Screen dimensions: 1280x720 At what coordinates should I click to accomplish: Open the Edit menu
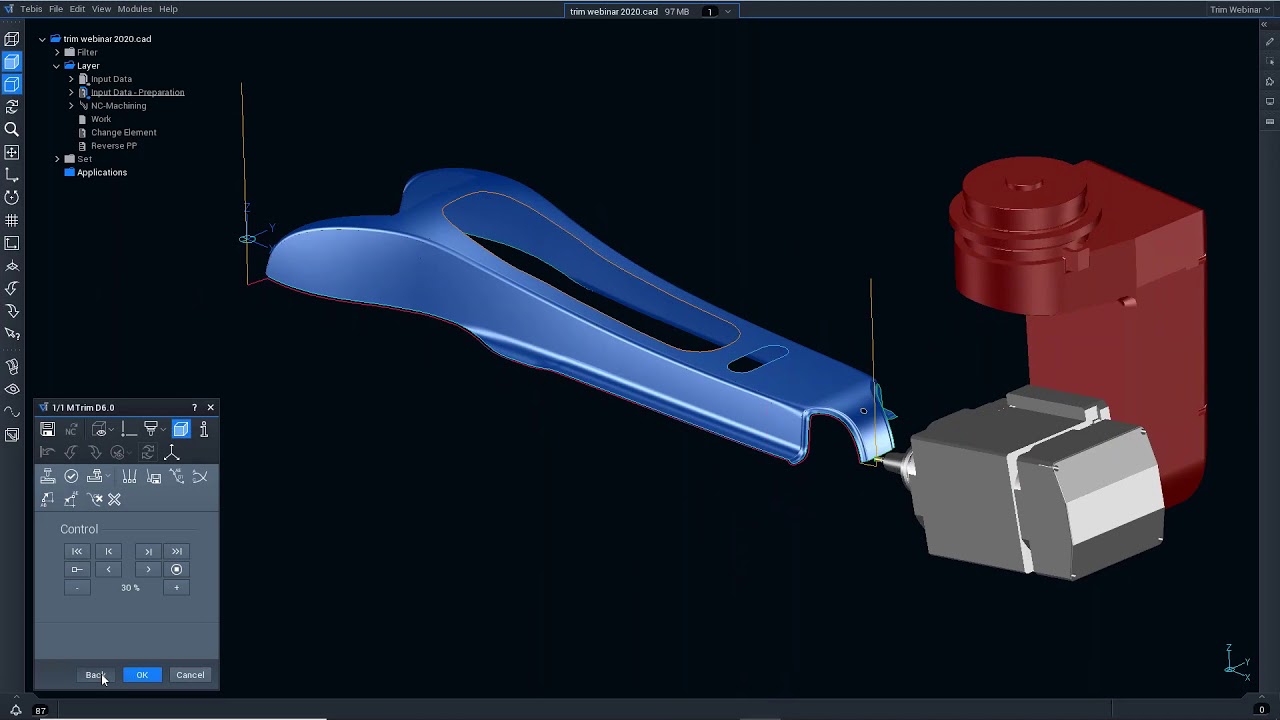click(x=77, y=9)
